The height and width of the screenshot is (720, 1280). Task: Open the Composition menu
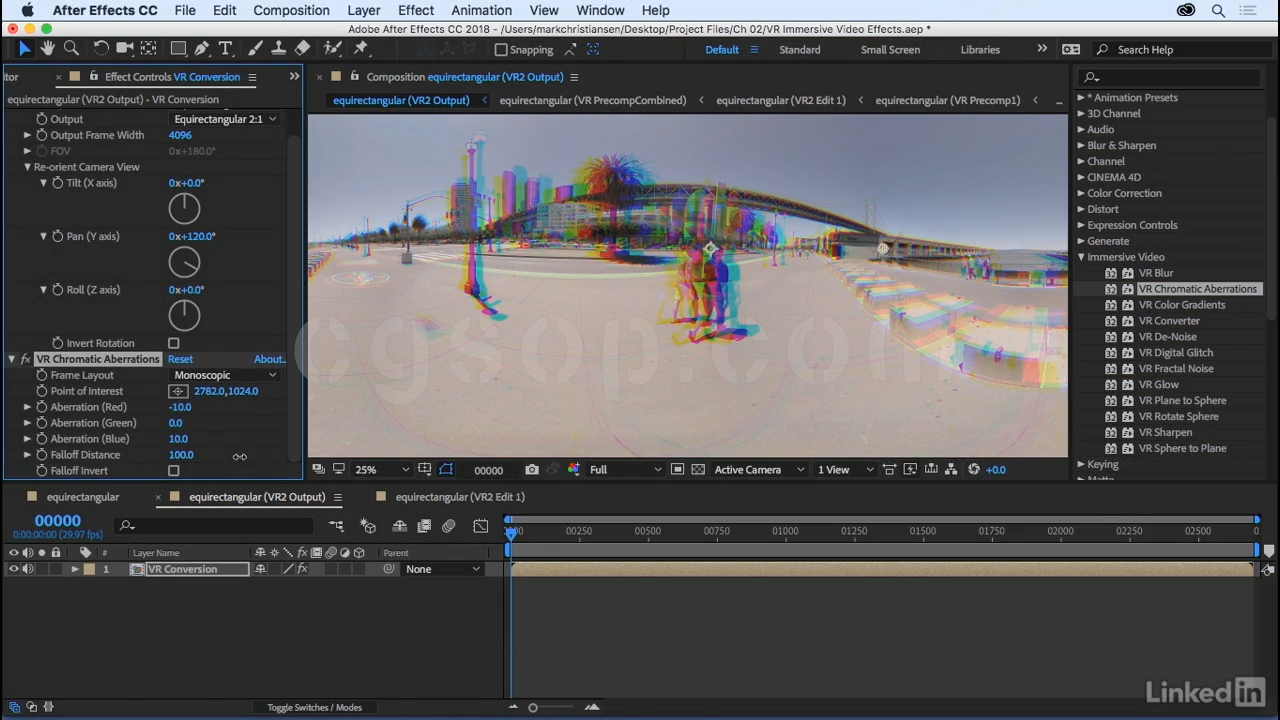pyautogui.click(x=291, y=10)
